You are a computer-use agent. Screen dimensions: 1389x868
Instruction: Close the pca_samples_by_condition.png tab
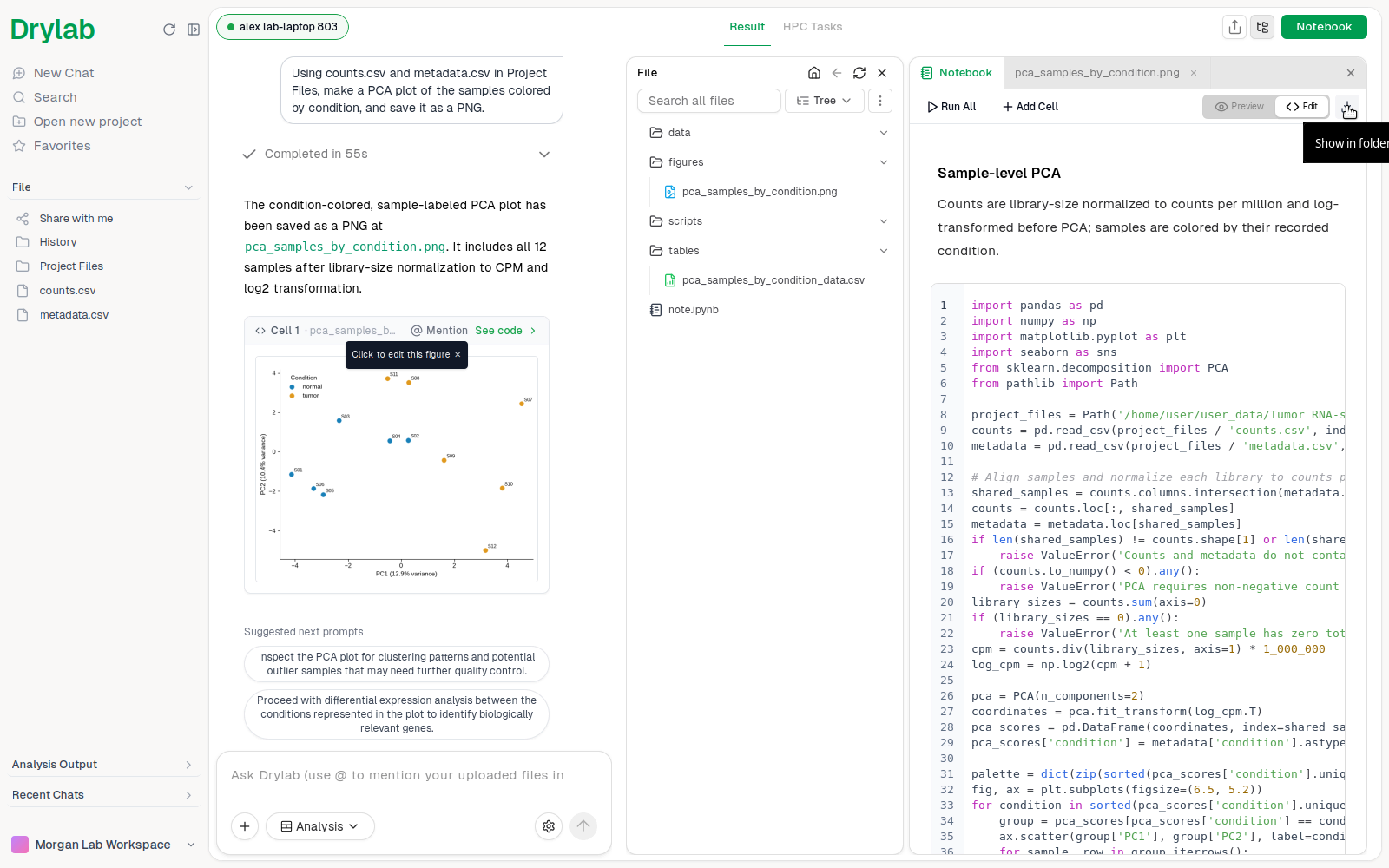tap(1194, 73)
